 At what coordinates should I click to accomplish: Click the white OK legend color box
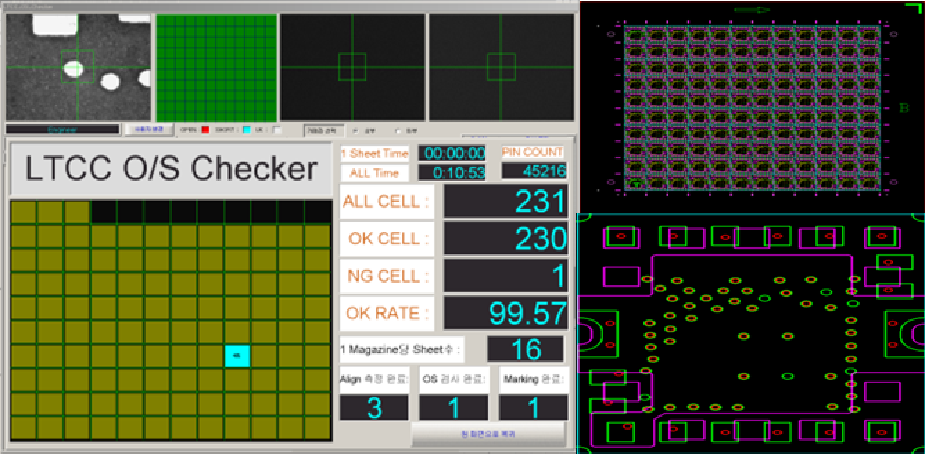(277, 129)
